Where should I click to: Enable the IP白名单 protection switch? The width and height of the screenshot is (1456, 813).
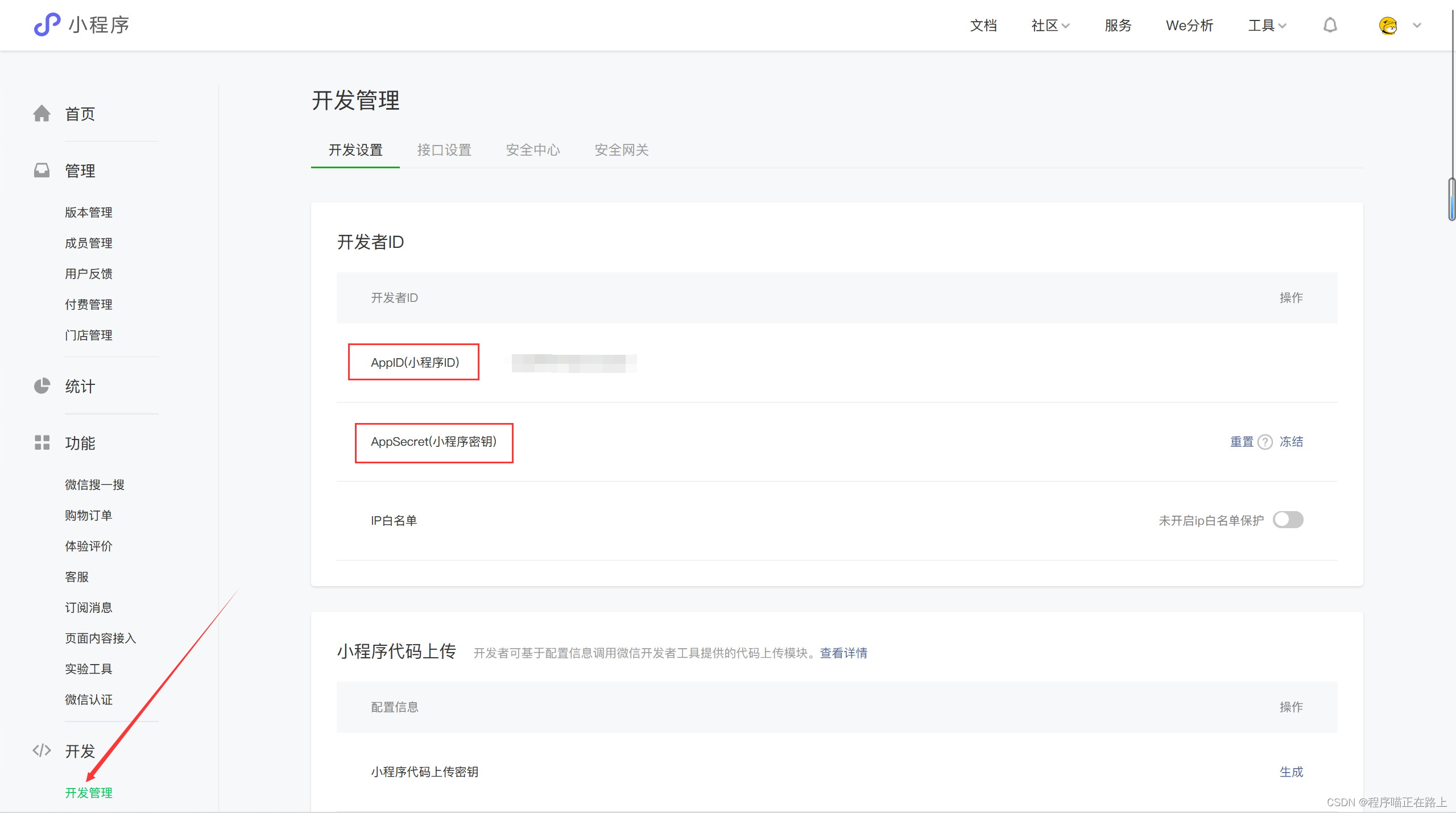pos(1288,520)
